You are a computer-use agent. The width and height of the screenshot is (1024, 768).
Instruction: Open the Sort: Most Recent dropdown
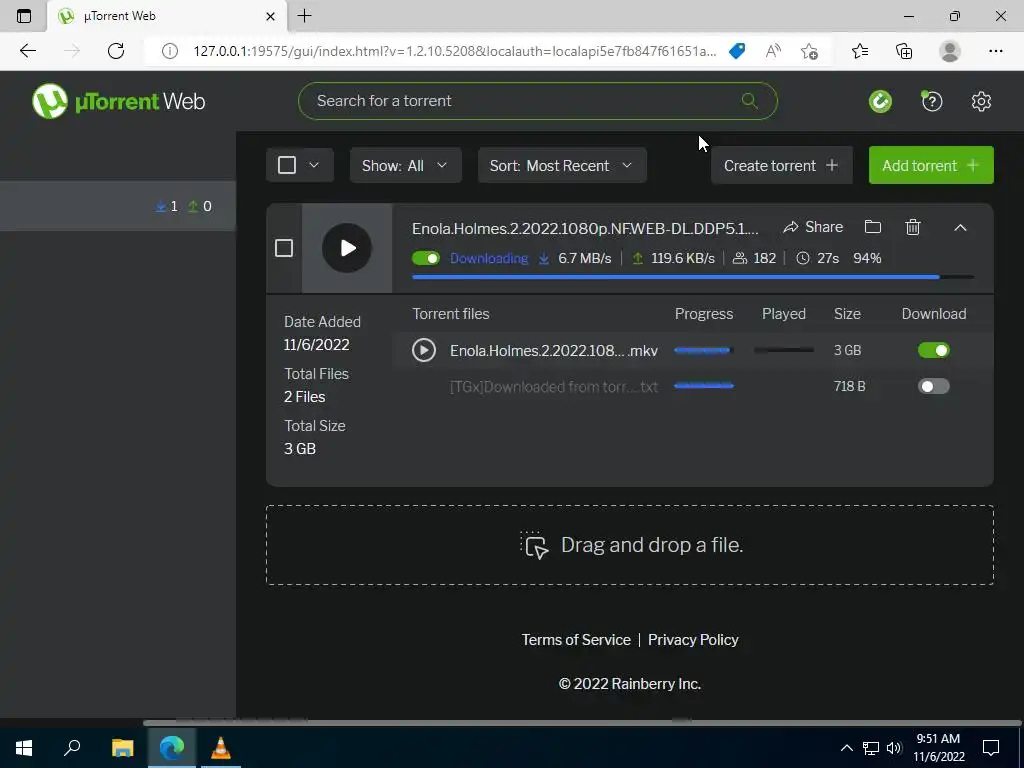[x=562, y=165]
